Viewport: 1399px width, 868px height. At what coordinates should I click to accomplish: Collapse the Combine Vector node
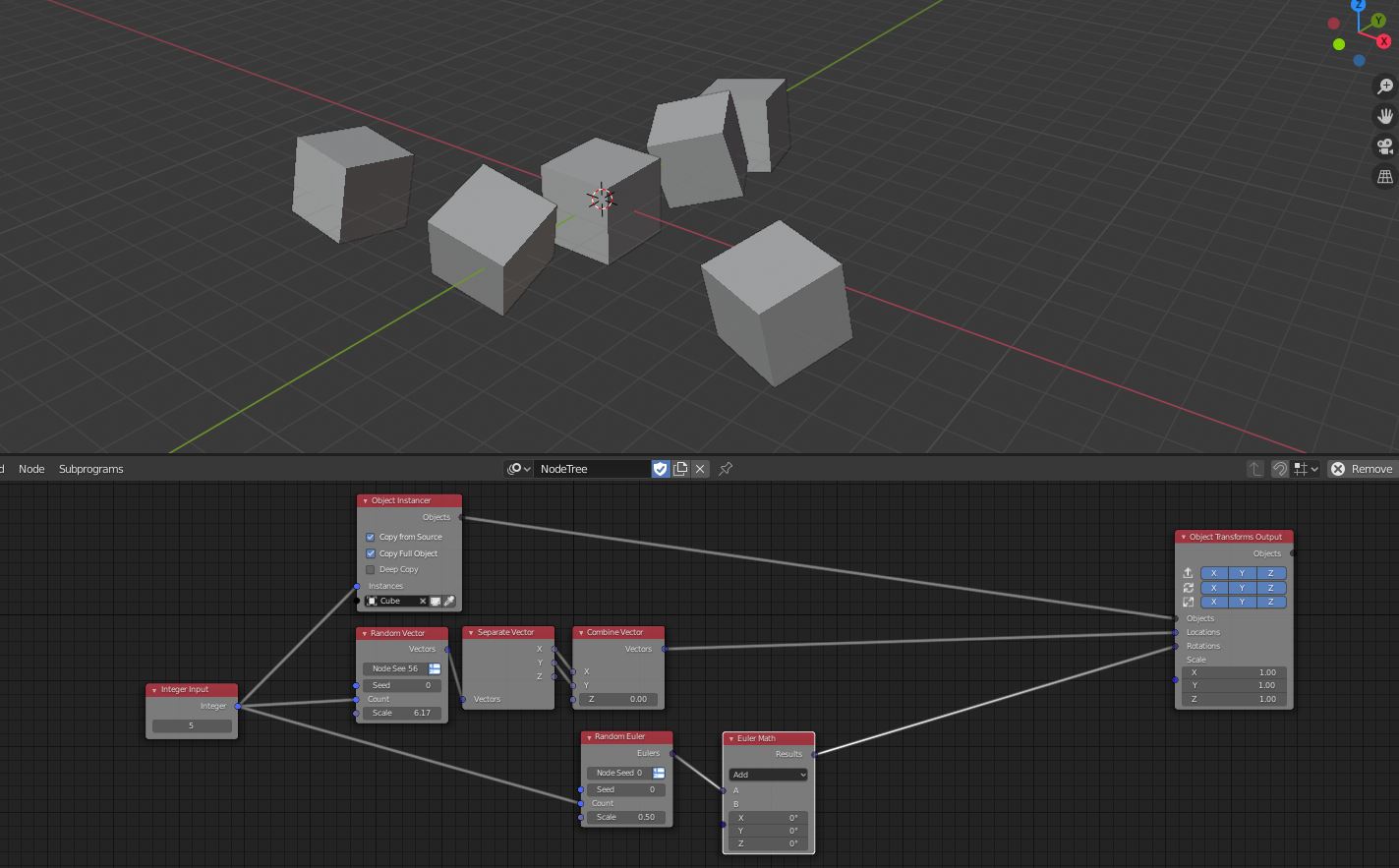[x=581, y=633]
